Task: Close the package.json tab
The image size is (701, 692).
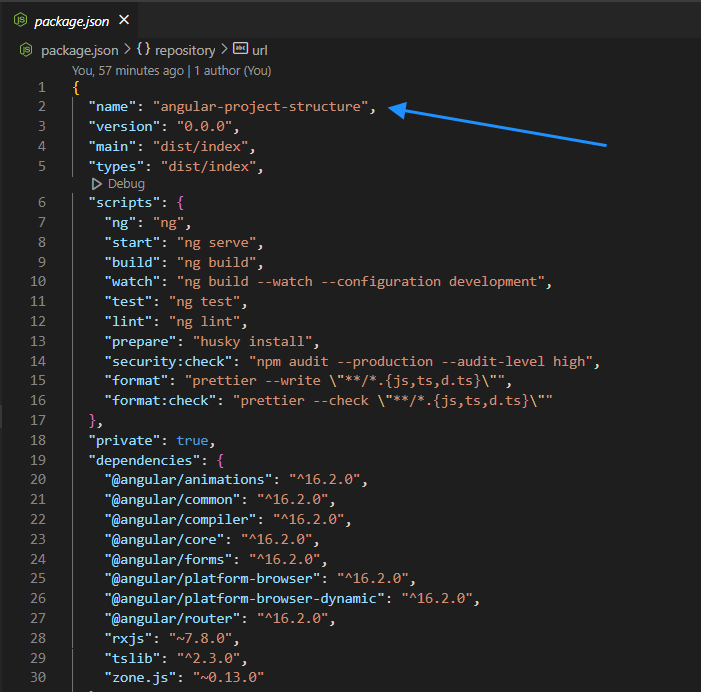Action: [124, 20]
